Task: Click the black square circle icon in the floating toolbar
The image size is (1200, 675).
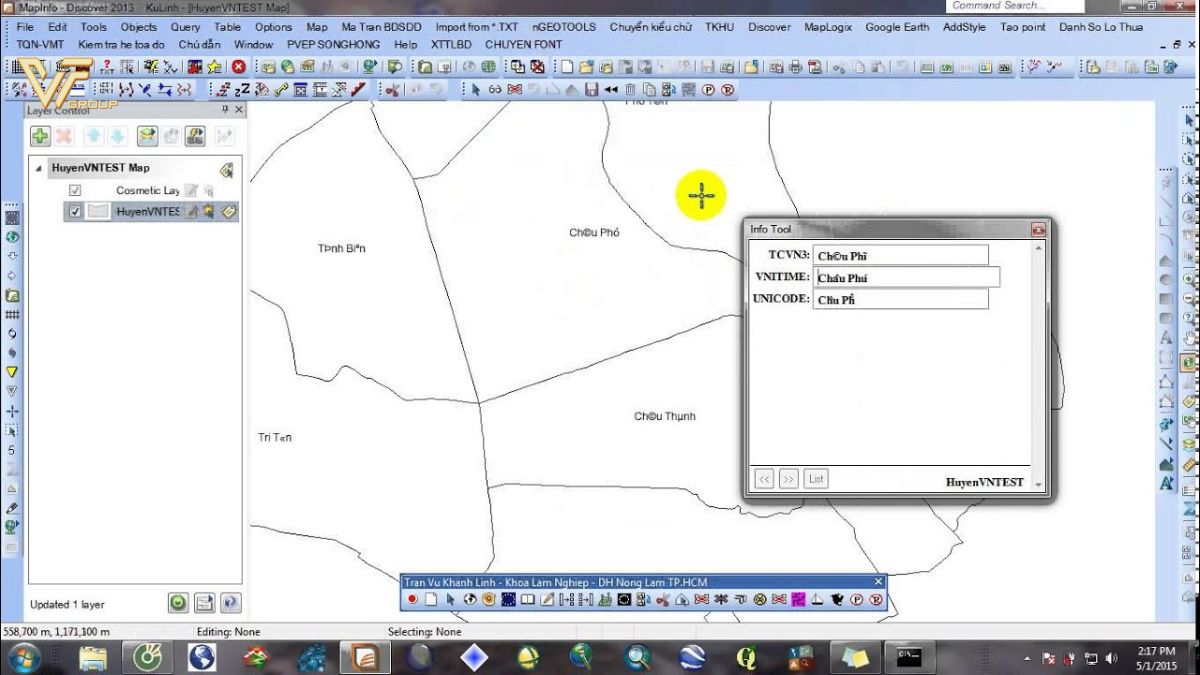Action: pos(624,599)
